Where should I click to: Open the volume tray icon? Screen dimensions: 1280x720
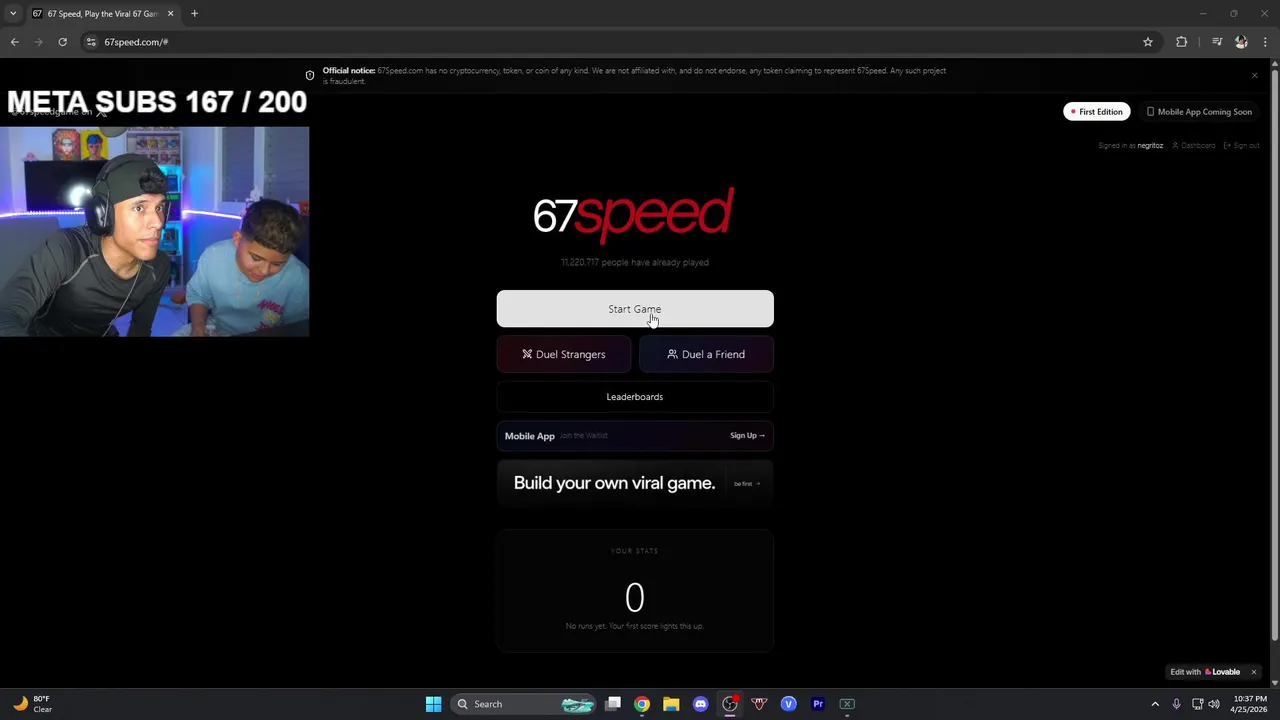(1214, 704)
